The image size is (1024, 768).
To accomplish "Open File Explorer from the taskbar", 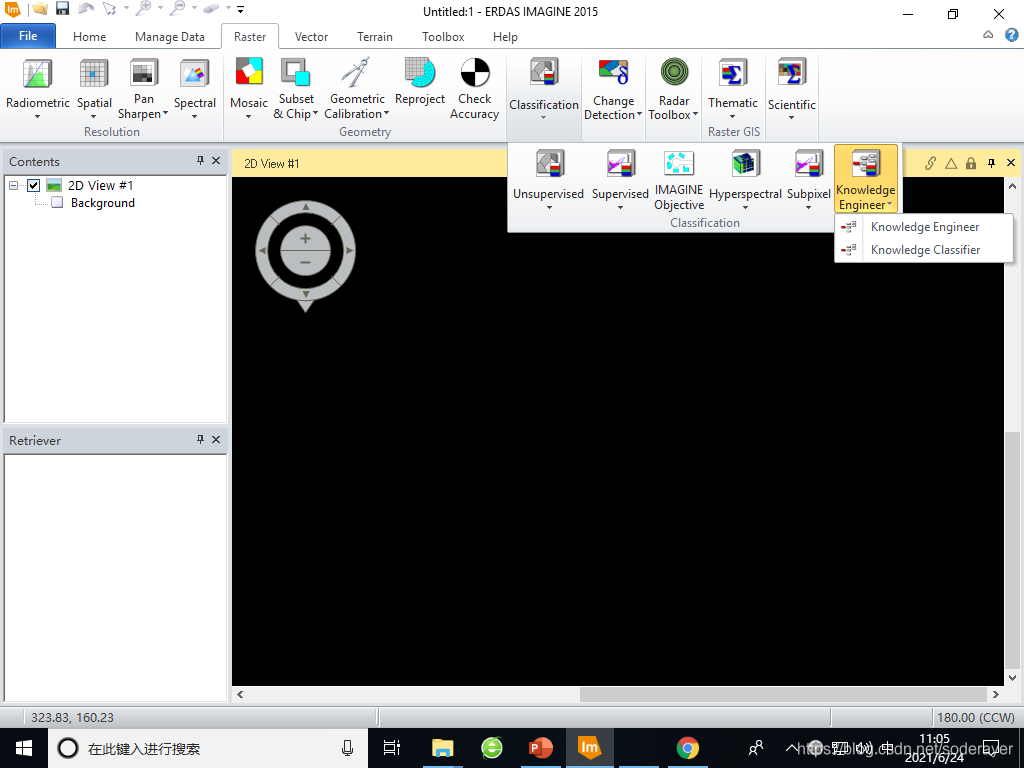I will 442,748.
